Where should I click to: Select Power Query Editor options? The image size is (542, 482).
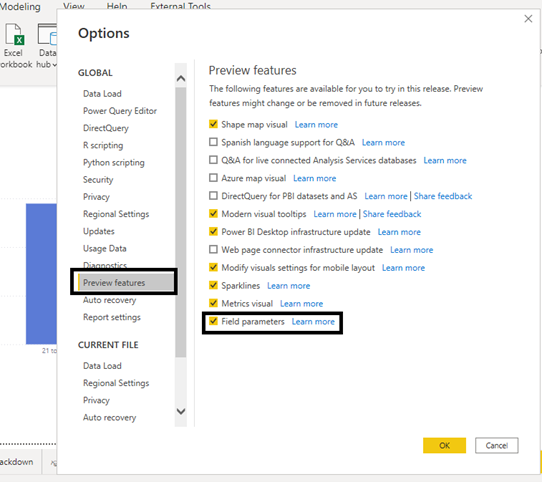(x=120, y=111)
